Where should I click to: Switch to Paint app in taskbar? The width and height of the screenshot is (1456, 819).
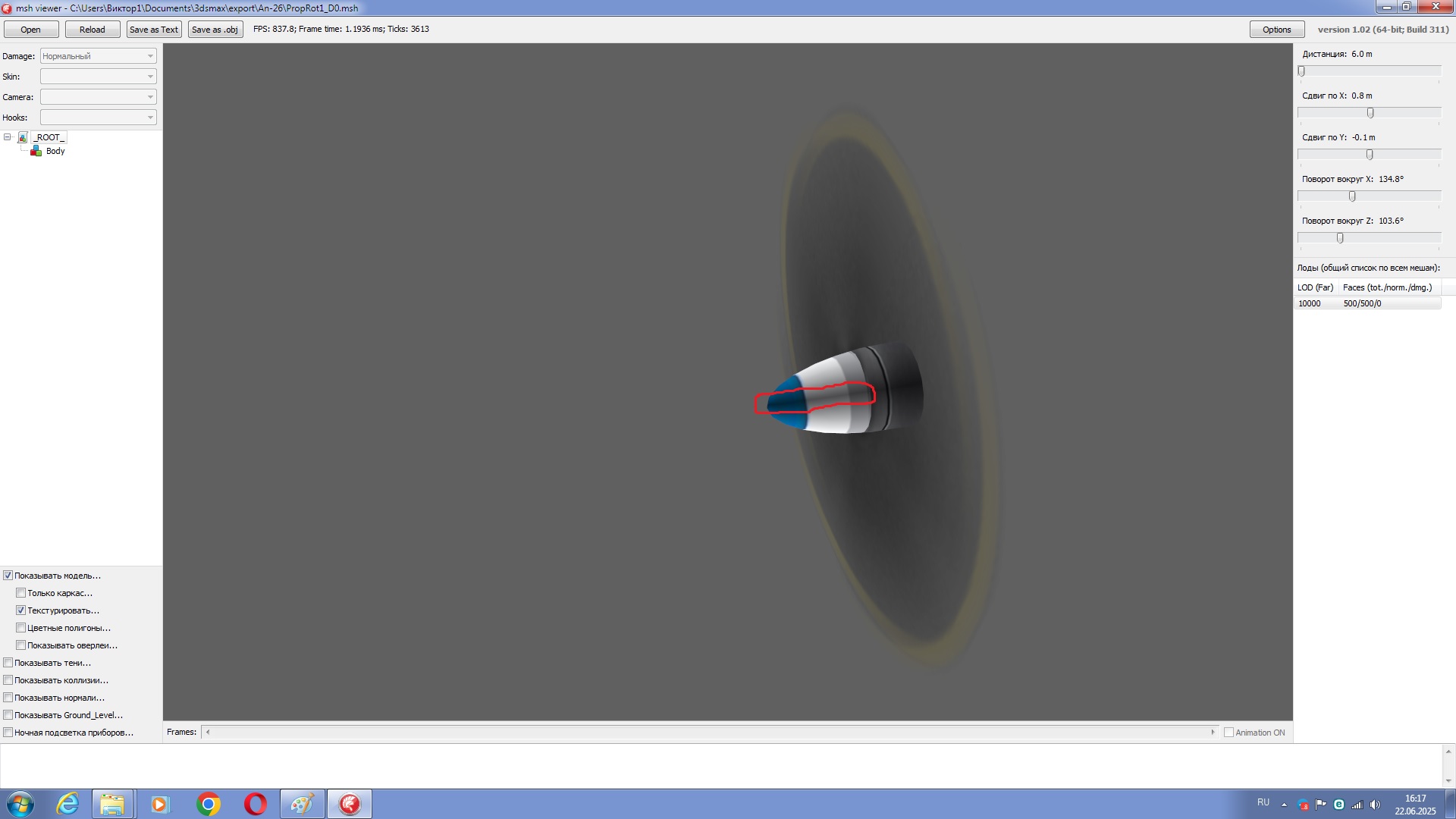tap(302, 804)
